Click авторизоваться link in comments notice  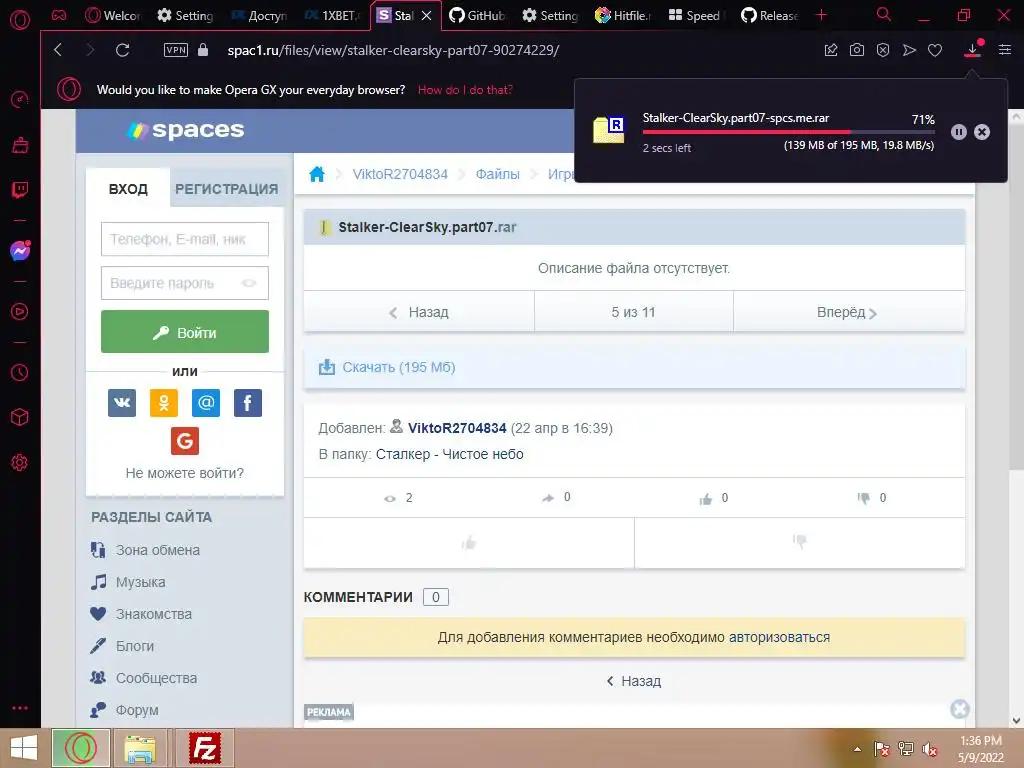(x=779, y=637)
